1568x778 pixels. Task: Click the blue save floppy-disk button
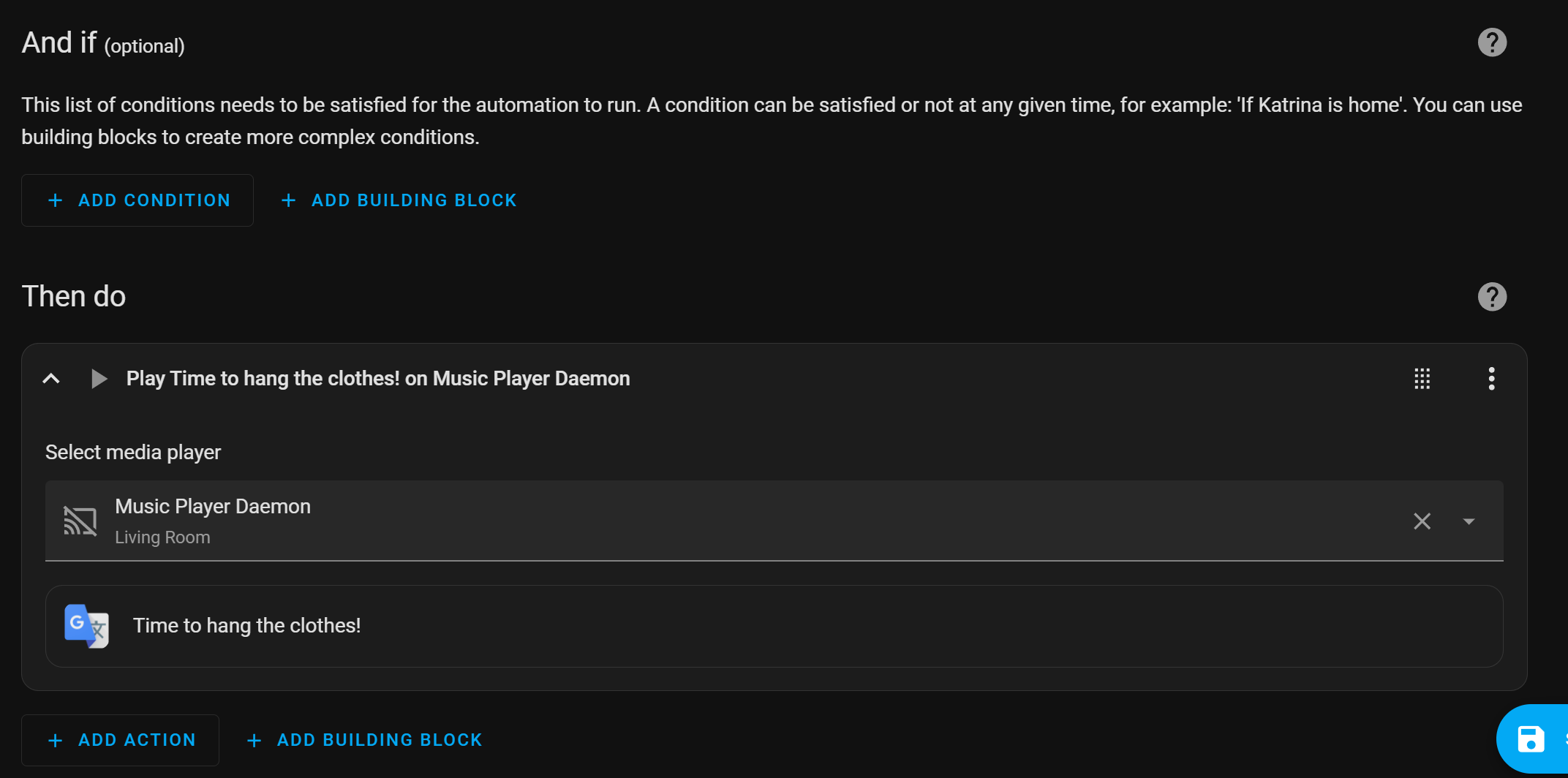pos(1531,739)
